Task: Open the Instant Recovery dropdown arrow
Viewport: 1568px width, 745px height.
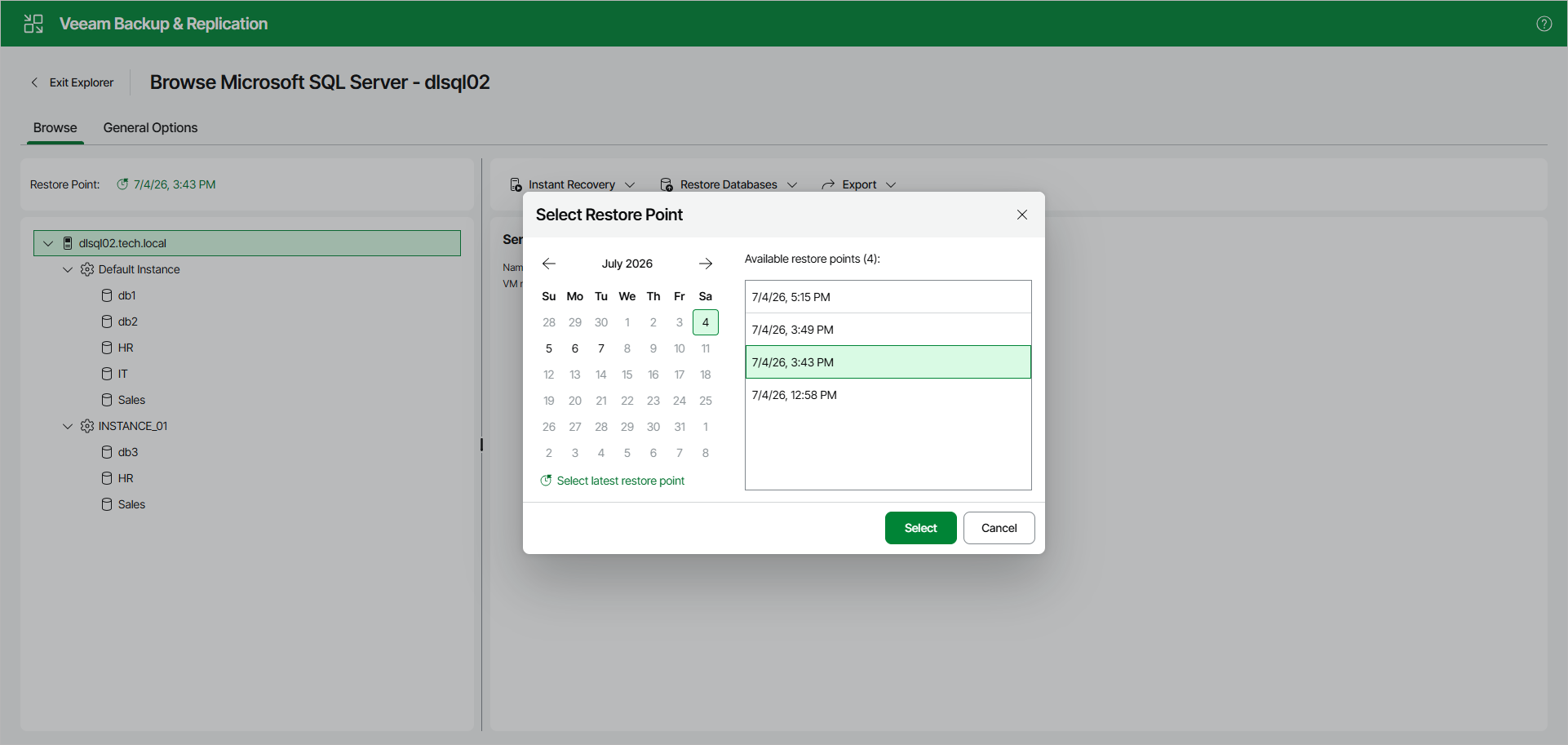Action: tap(630, 184)
